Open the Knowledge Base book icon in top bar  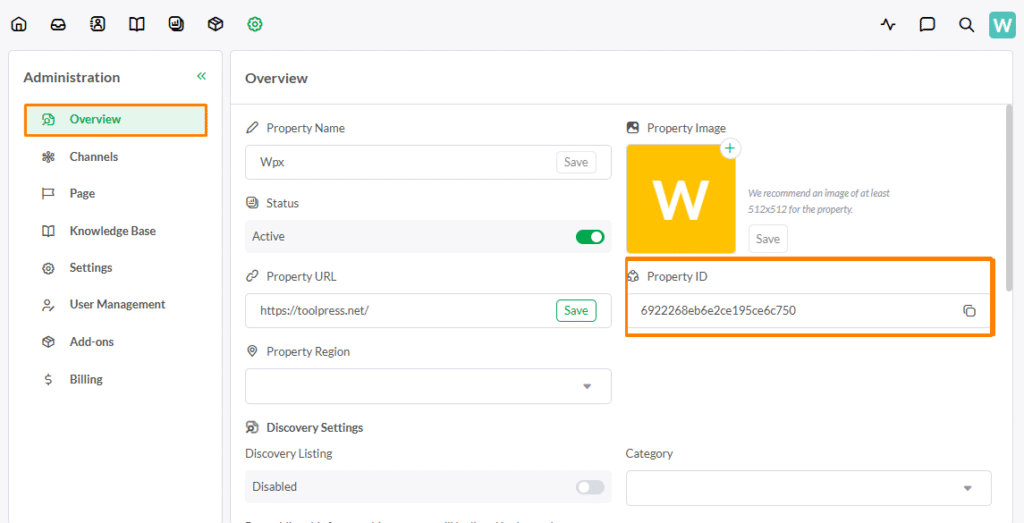point(136,25)
